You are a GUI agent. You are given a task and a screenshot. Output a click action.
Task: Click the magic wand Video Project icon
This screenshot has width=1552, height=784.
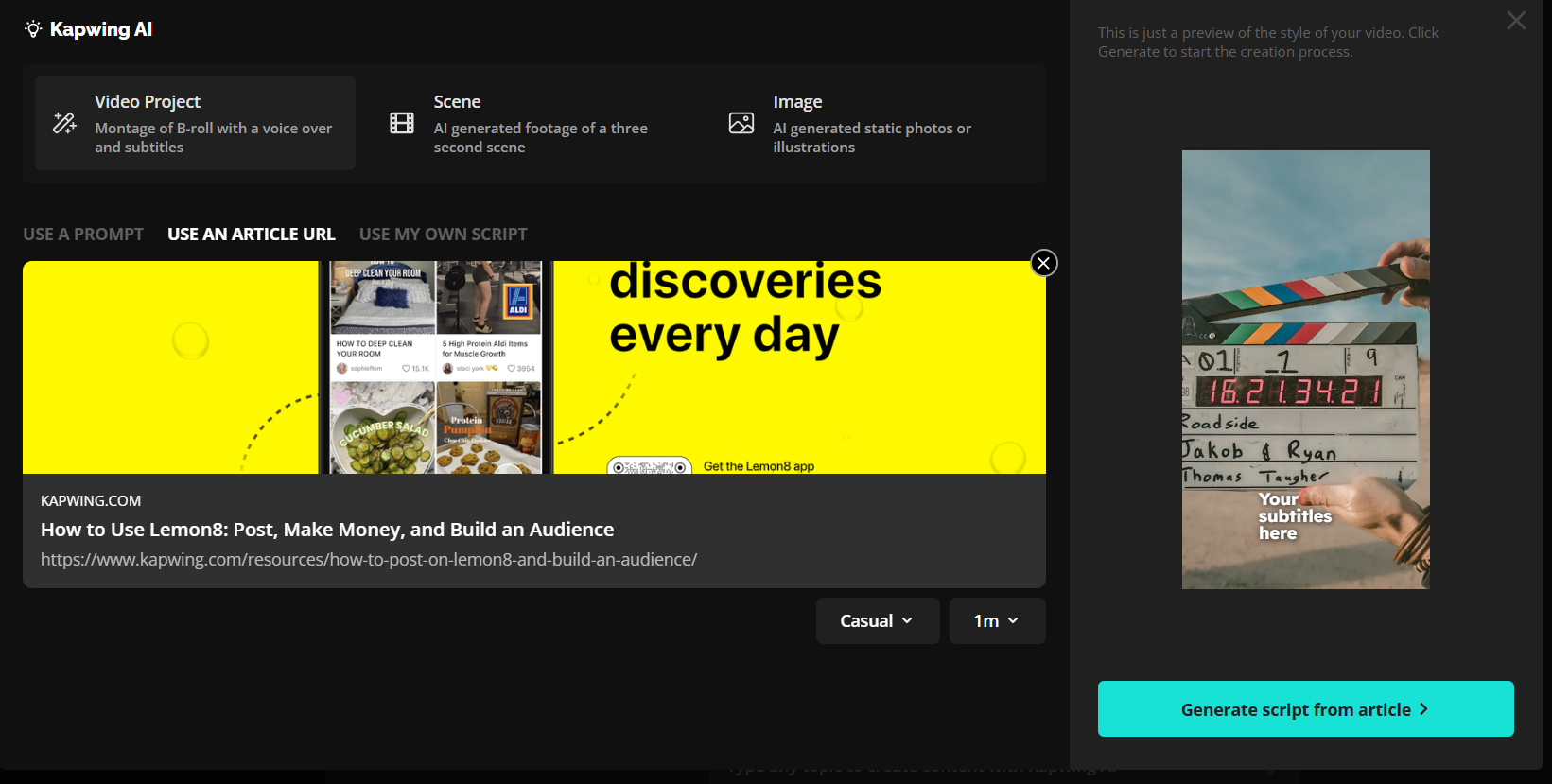point(64,123)
